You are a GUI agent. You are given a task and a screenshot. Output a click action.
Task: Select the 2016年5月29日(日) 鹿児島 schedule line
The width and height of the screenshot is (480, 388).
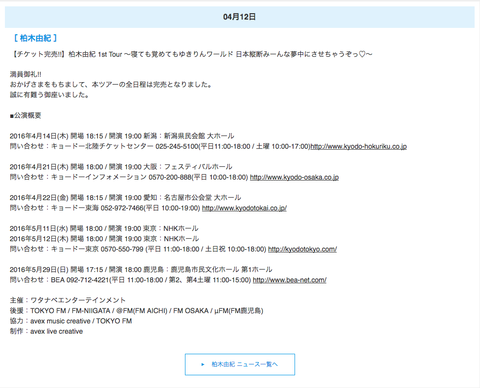[x=141, y=269]
